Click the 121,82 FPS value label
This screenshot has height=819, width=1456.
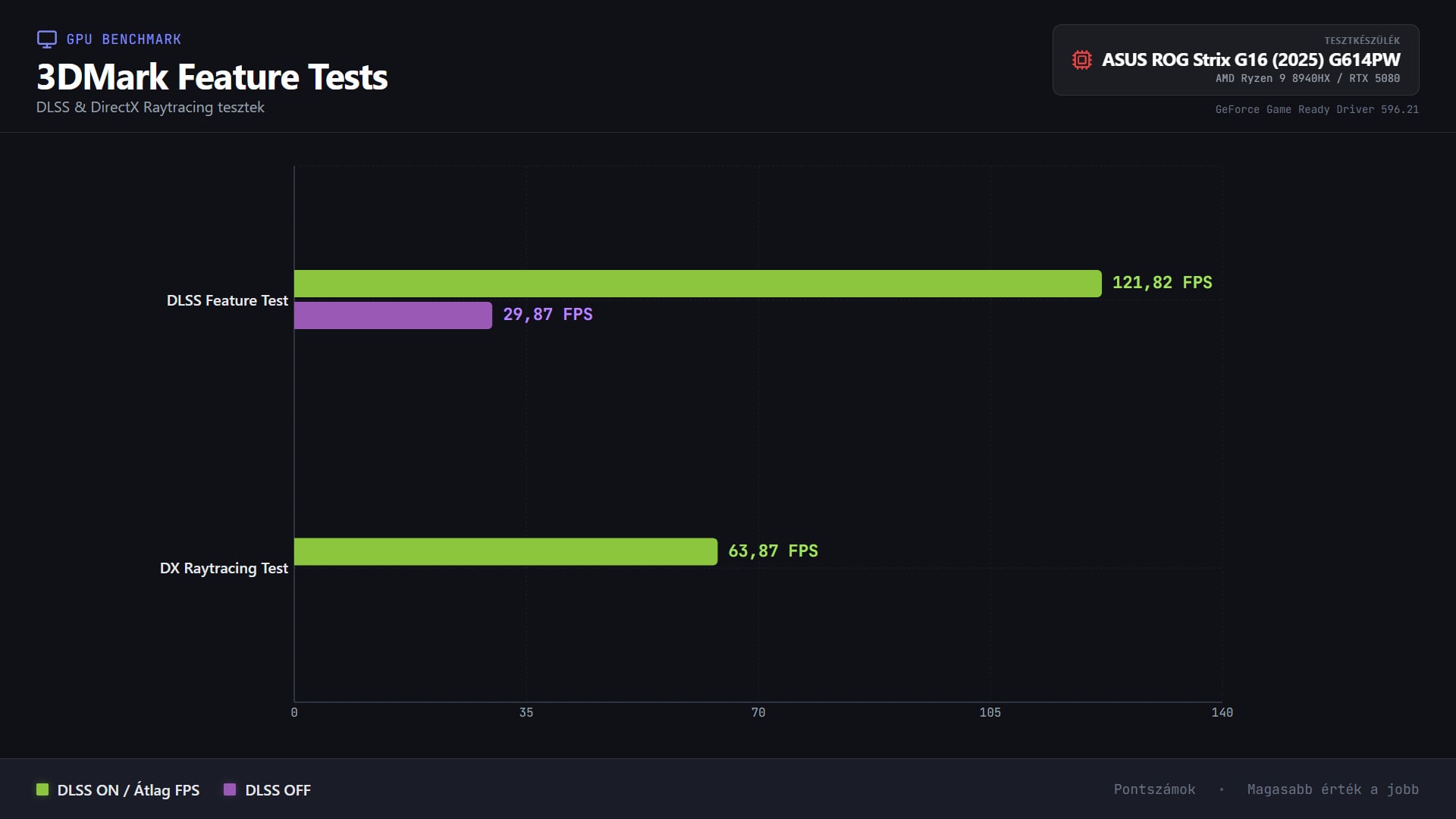tap(1162, 283)
